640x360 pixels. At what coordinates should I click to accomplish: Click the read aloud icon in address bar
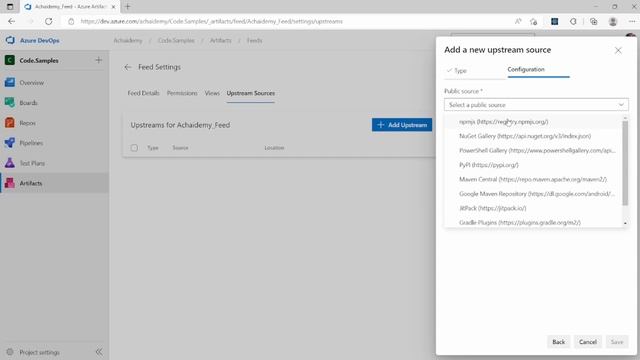click(x=518, y=21)
